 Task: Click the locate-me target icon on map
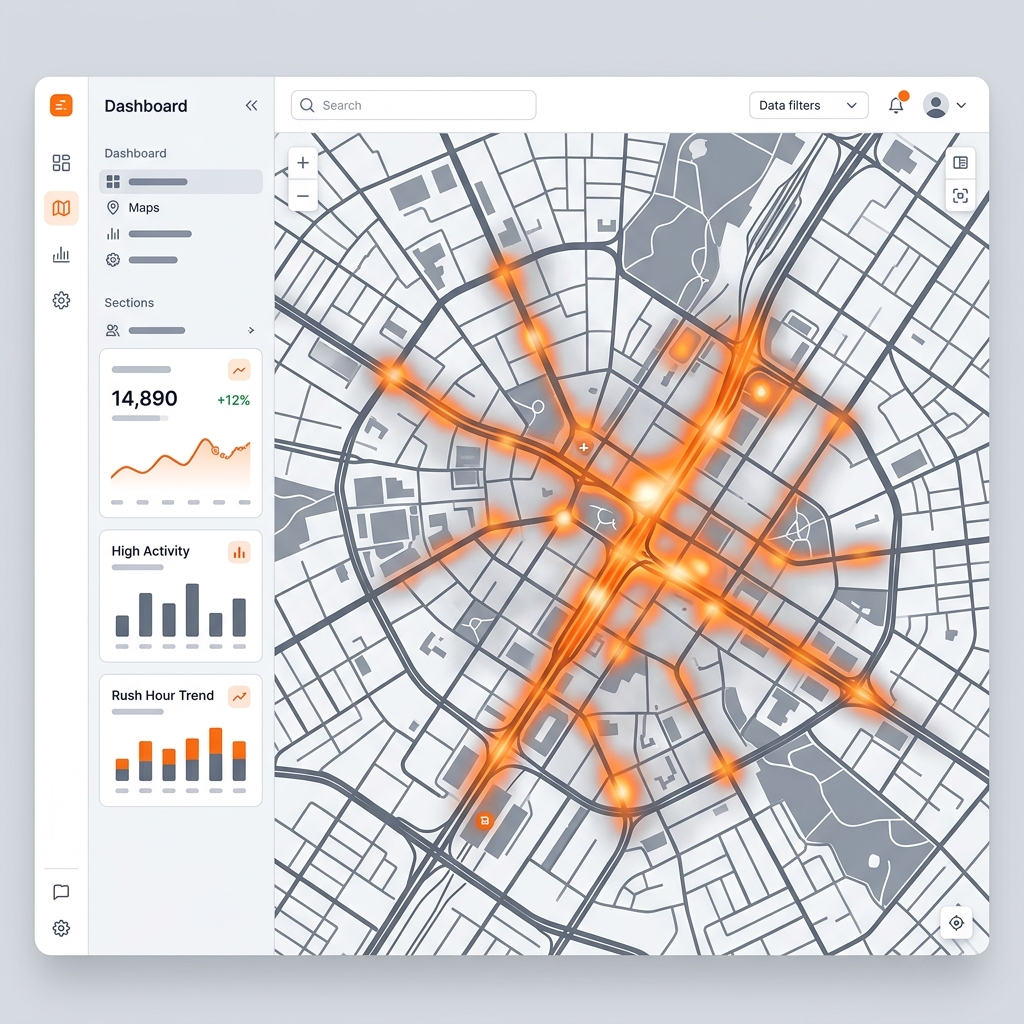click(x=956, y=922)
